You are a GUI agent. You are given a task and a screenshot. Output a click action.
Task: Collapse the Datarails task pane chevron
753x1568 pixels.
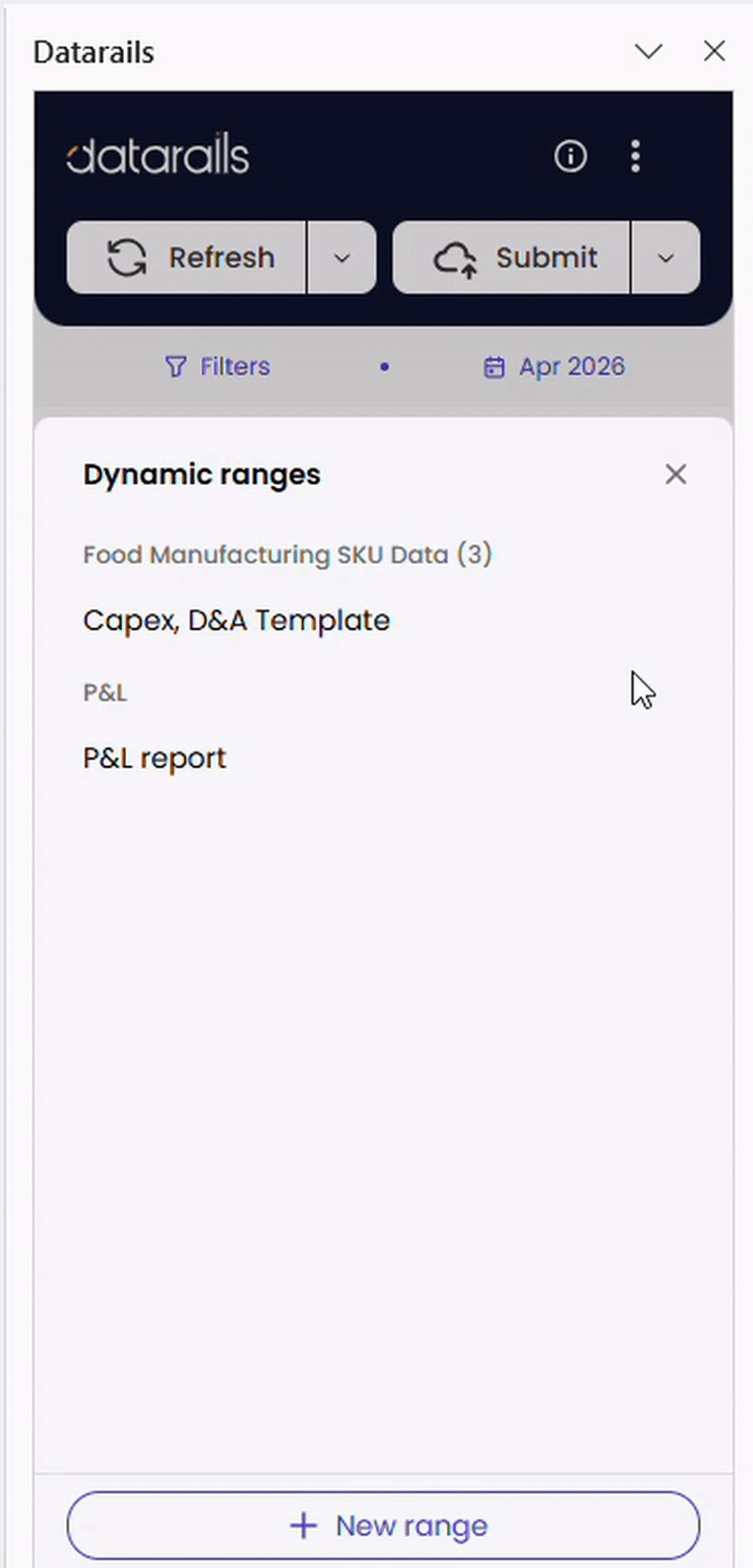click(649, 51)
